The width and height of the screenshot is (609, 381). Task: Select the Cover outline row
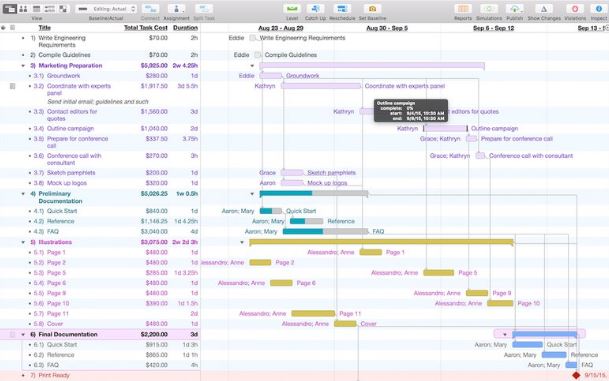click(100, 324)
